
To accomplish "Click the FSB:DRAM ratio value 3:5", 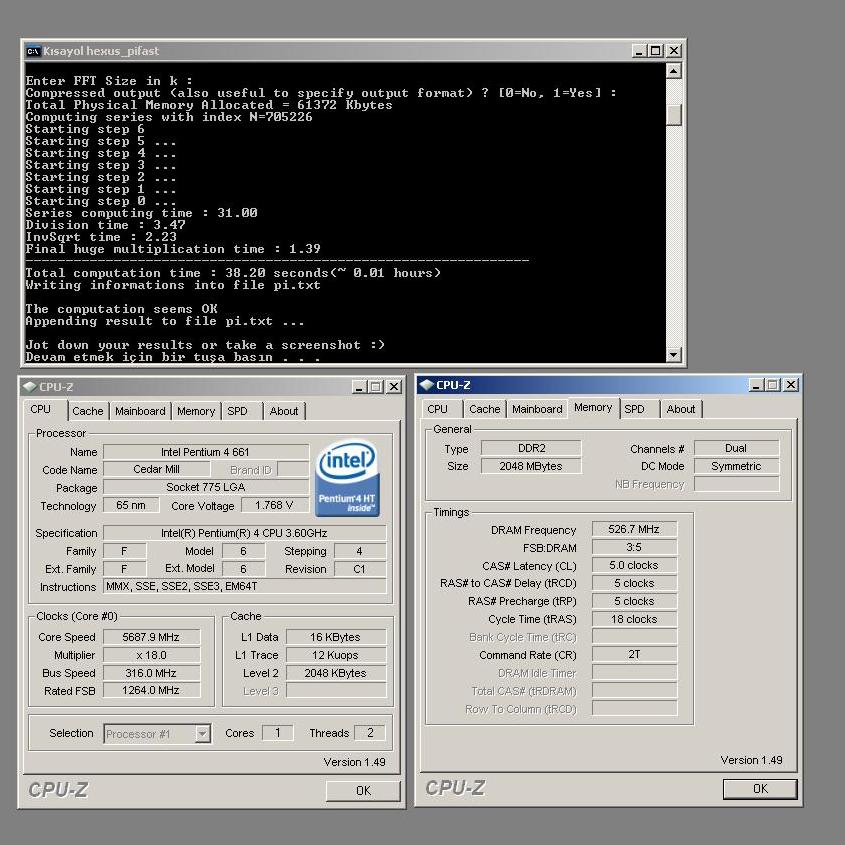I will pos(634,548).
